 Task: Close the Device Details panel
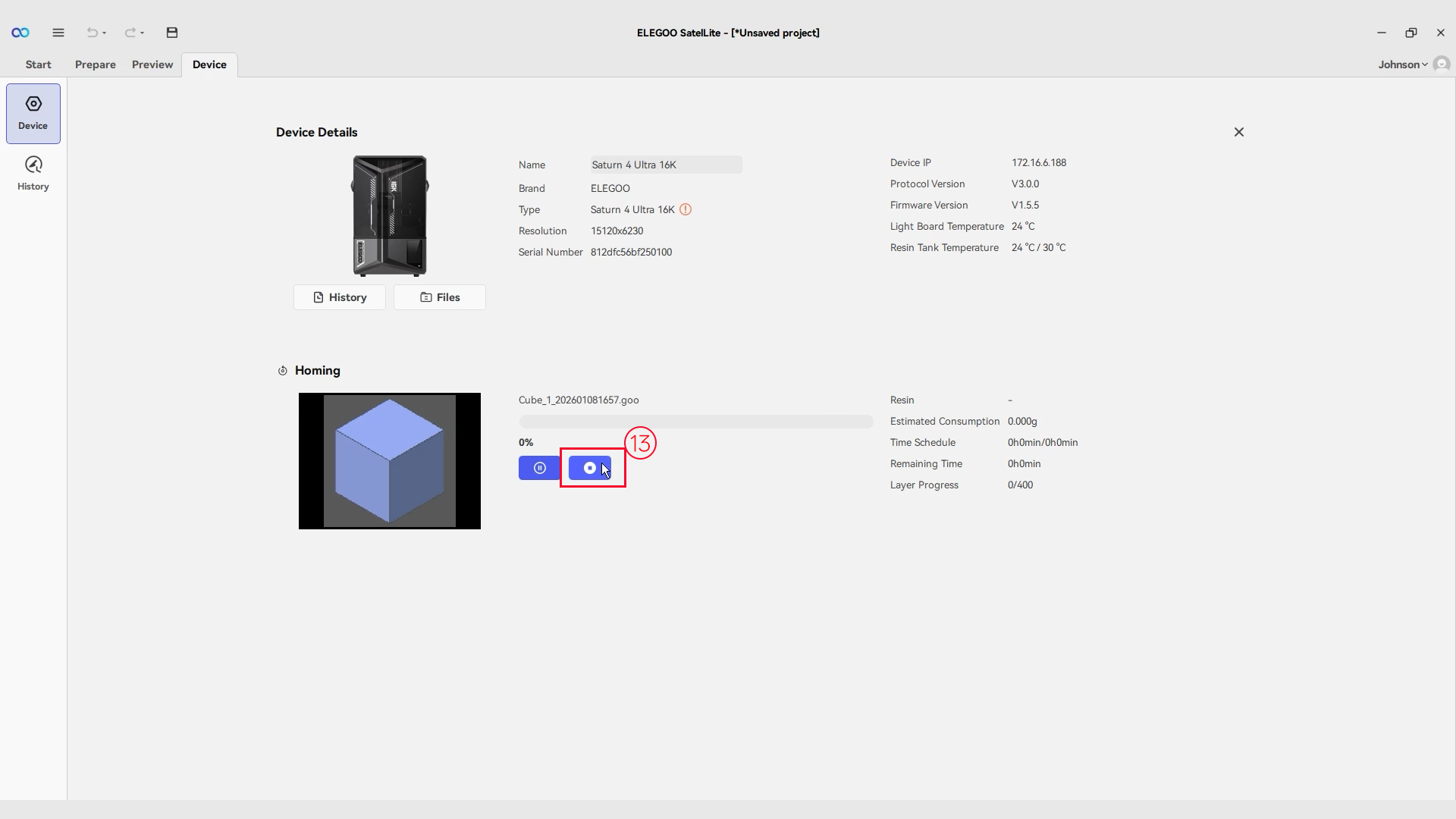click(x=1239, y=132)
